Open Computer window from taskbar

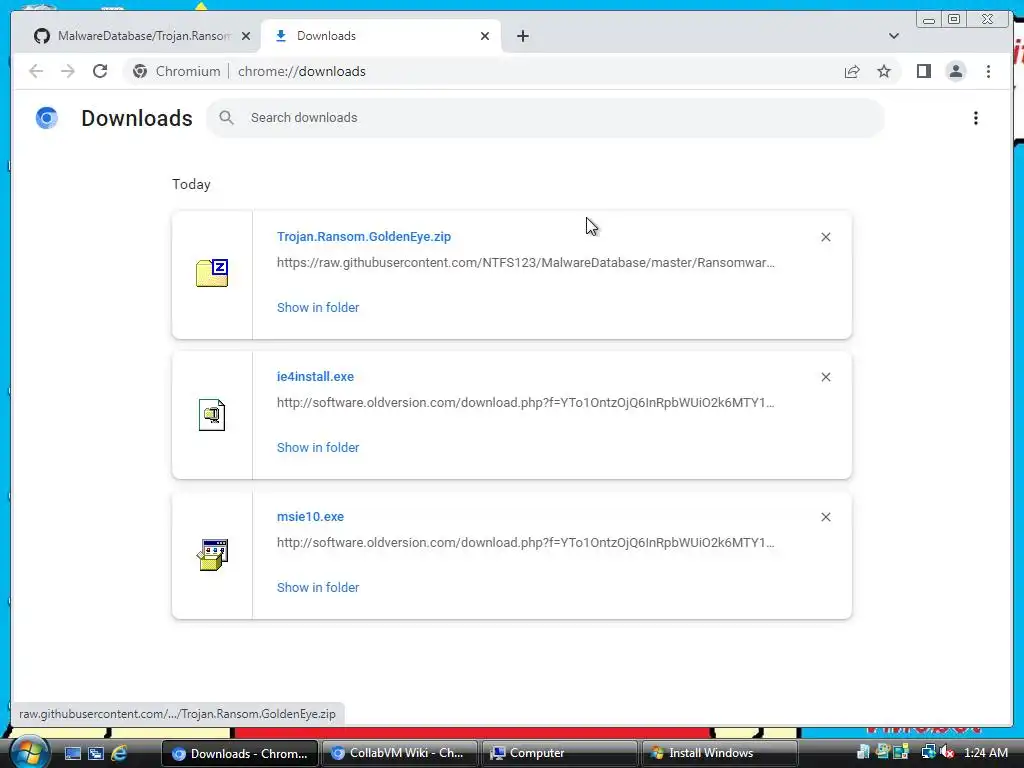point(559,753)
